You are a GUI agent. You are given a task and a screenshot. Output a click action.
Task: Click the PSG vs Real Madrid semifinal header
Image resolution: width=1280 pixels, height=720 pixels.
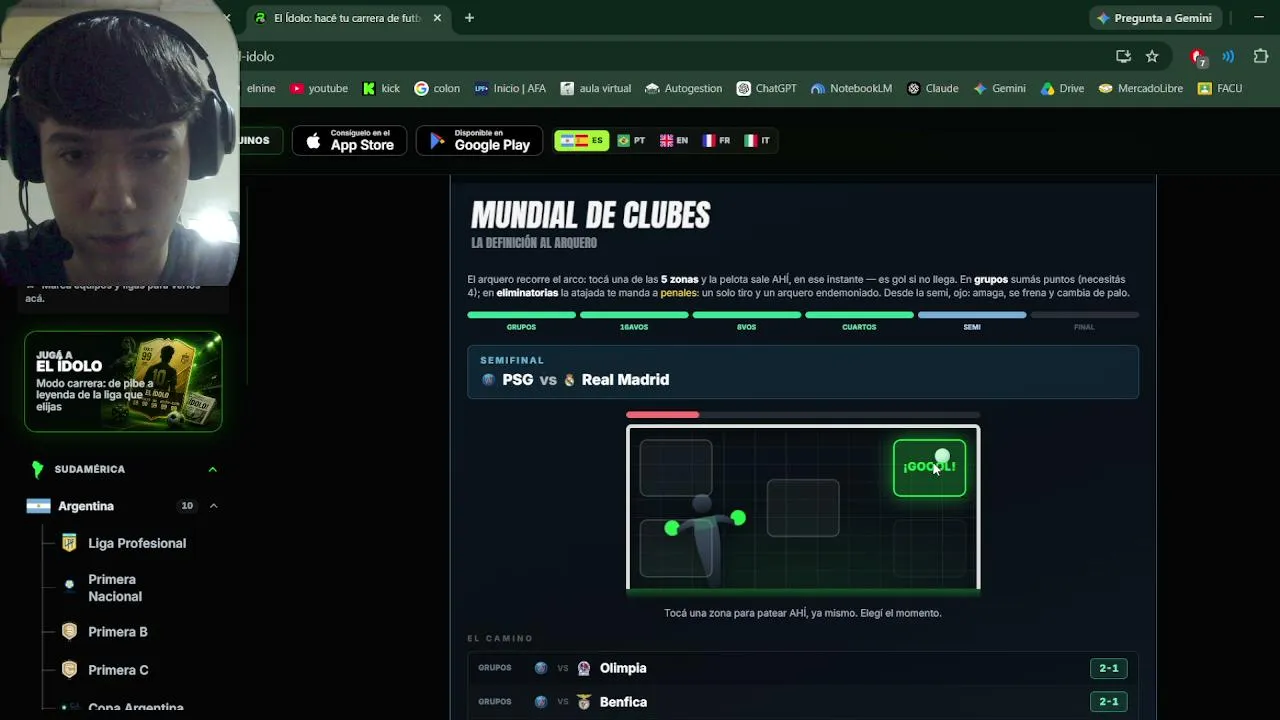(803, 372)
